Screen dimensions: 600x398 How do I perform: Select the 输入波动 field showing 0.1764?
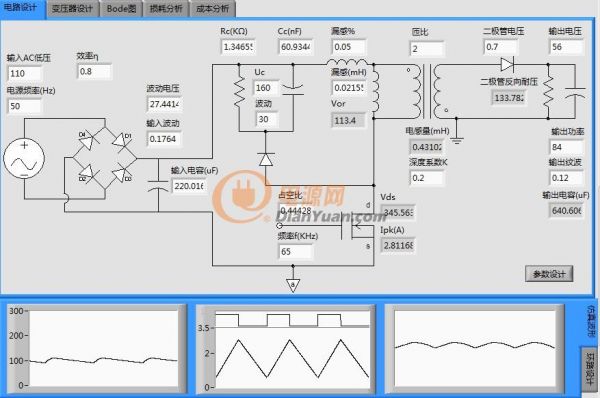point(164,139)
